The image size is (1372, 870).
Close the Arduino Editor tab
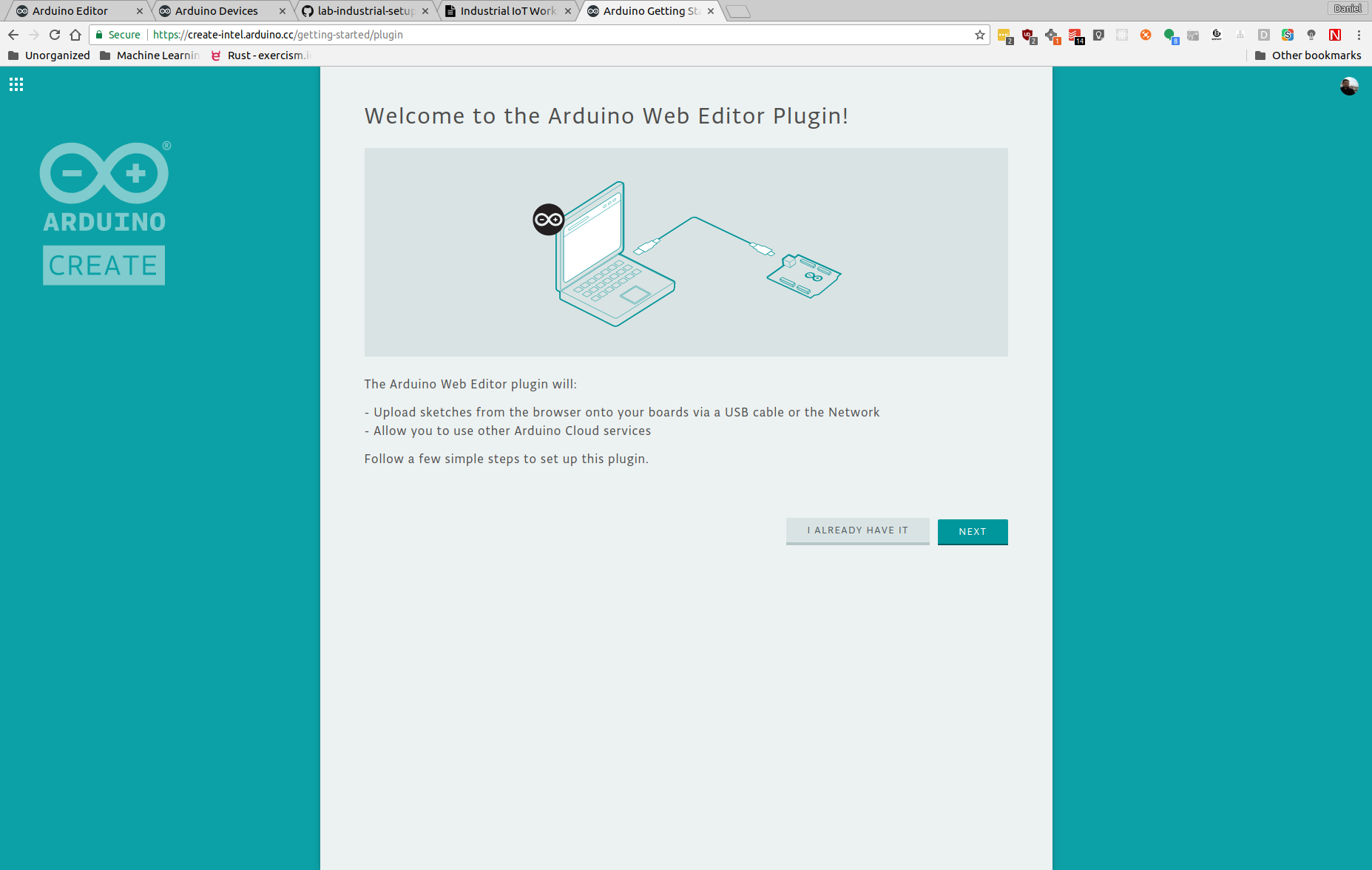pos(140,11)
